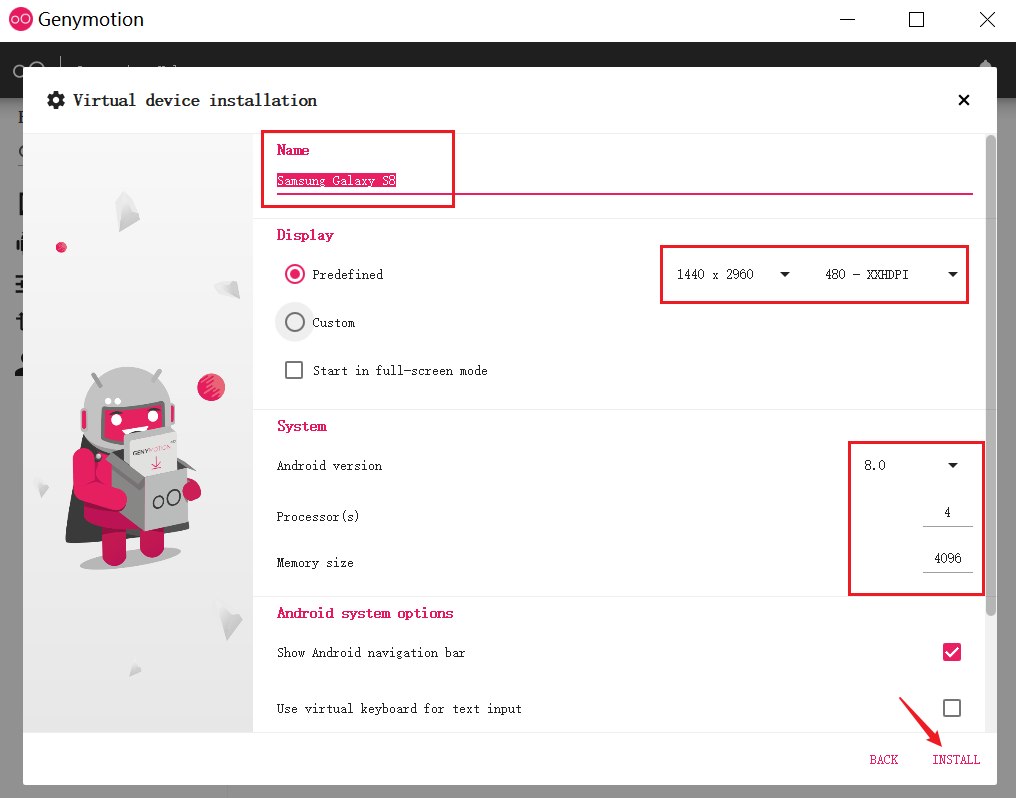Screen dimensions: 1016x798
Task: Minimize the Genymotion window
Action: coord(848,19)
